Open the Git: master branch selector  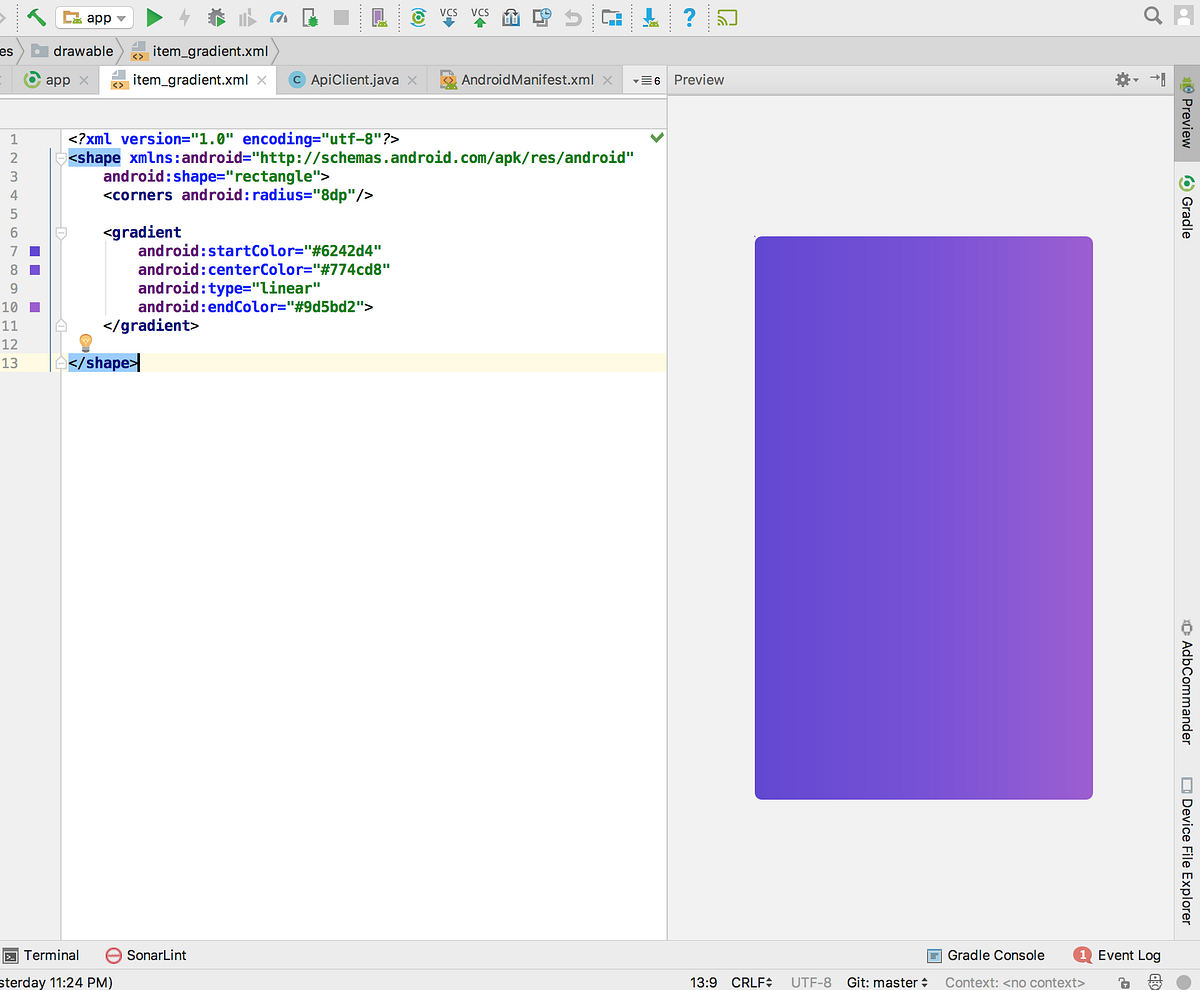[x=886, y=982]
